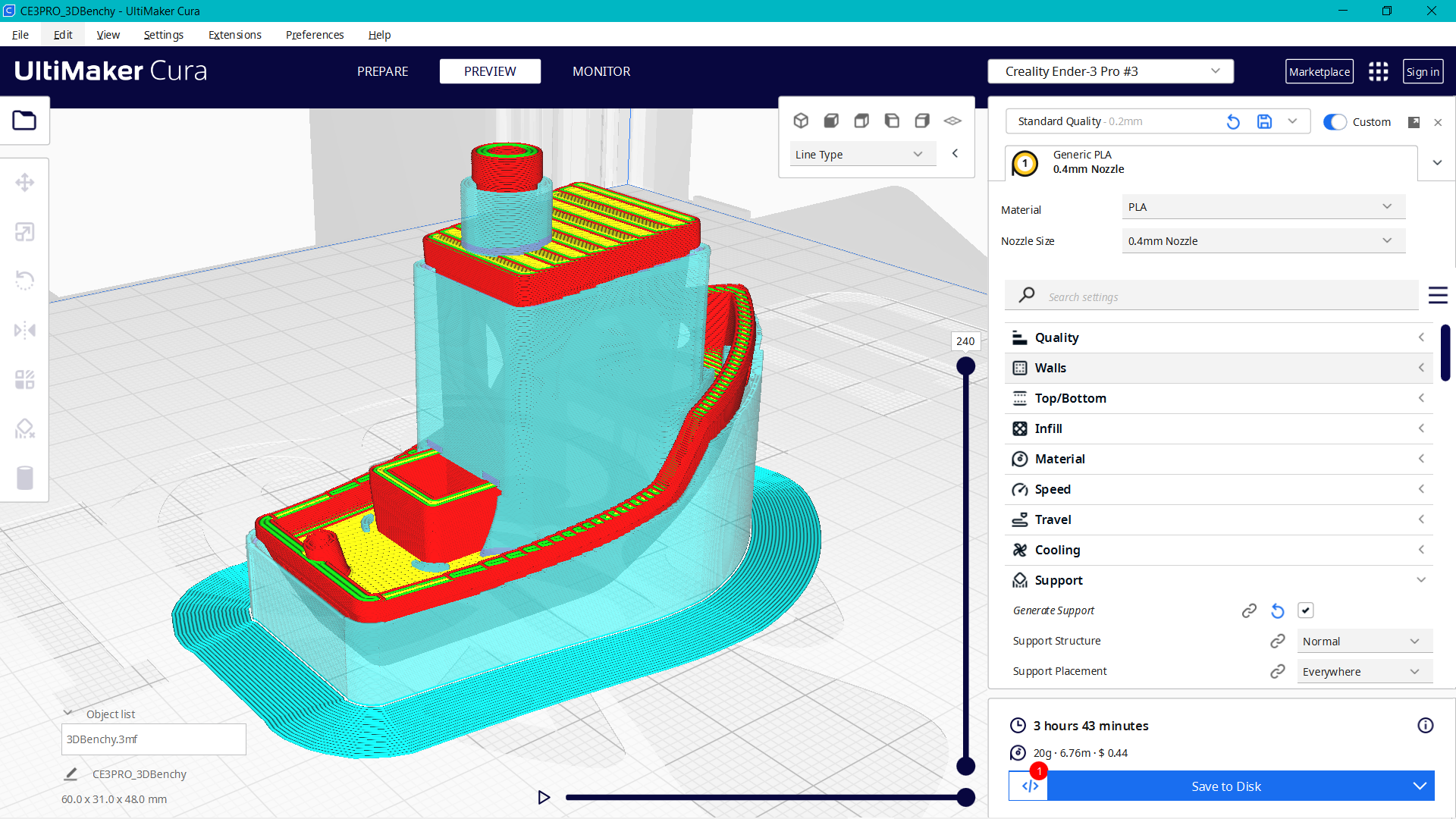Image resolution: width=1456 pixels, height=819 pixels.
Task: Uncheck the Generate Support checkbox
Action: (1305, 610)
